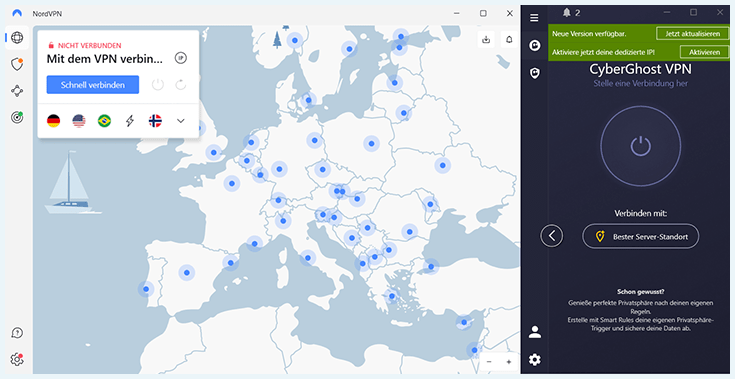Select the Portugal server marker on the map
Viewport: 735px width, 379px height.
(x=146, y=289)
